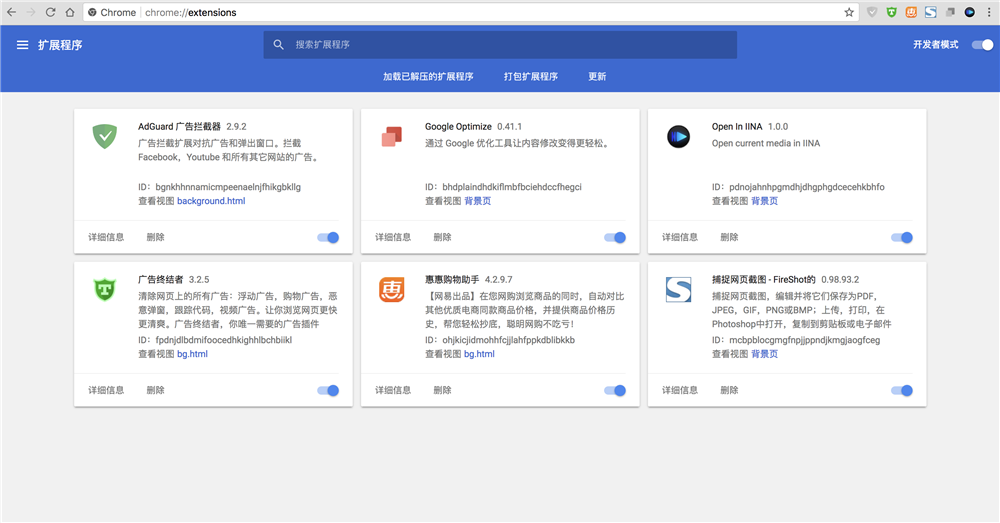Open 详细信息 for Google Optimize
1000x523 pixels.
393,237
